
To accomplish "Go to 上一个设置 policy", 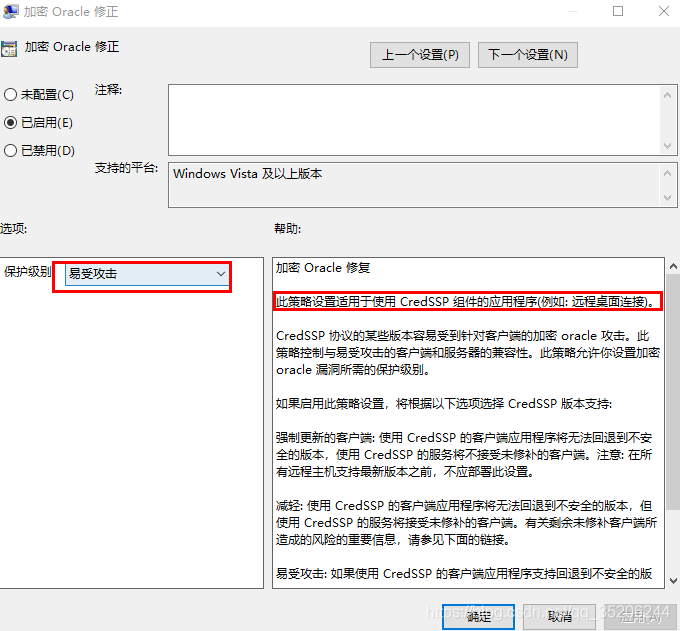I will point(420,55).
